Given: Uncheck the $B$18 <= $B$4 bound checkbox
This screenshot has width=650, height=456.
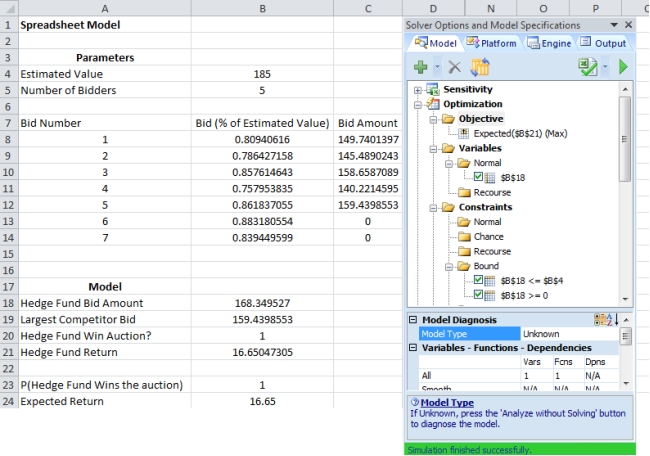Looking at the screenshot, I should click(478, 280).
